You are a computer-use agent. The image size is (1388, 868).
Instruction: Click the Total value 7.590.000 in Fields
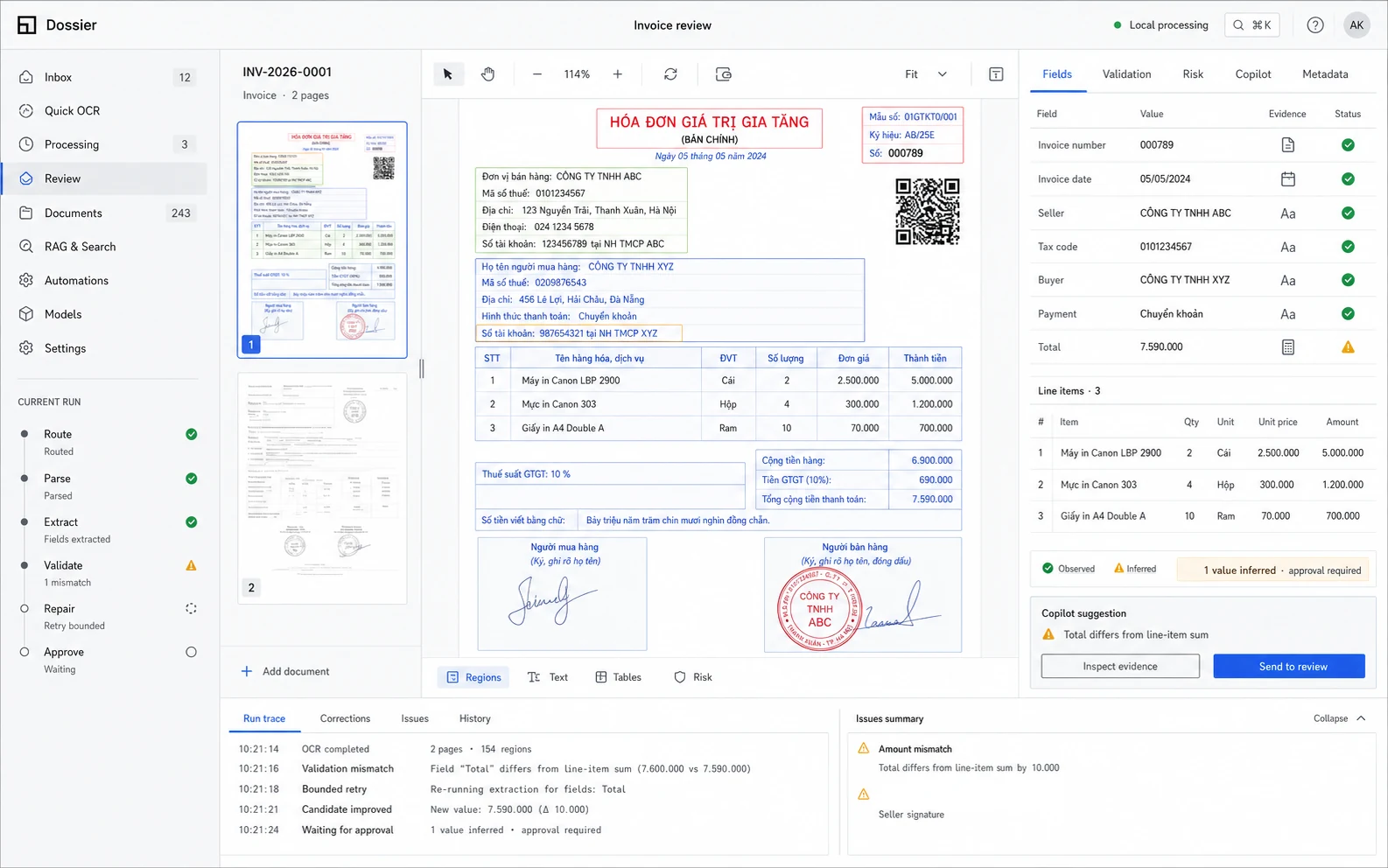click(x=1161, y=347)
